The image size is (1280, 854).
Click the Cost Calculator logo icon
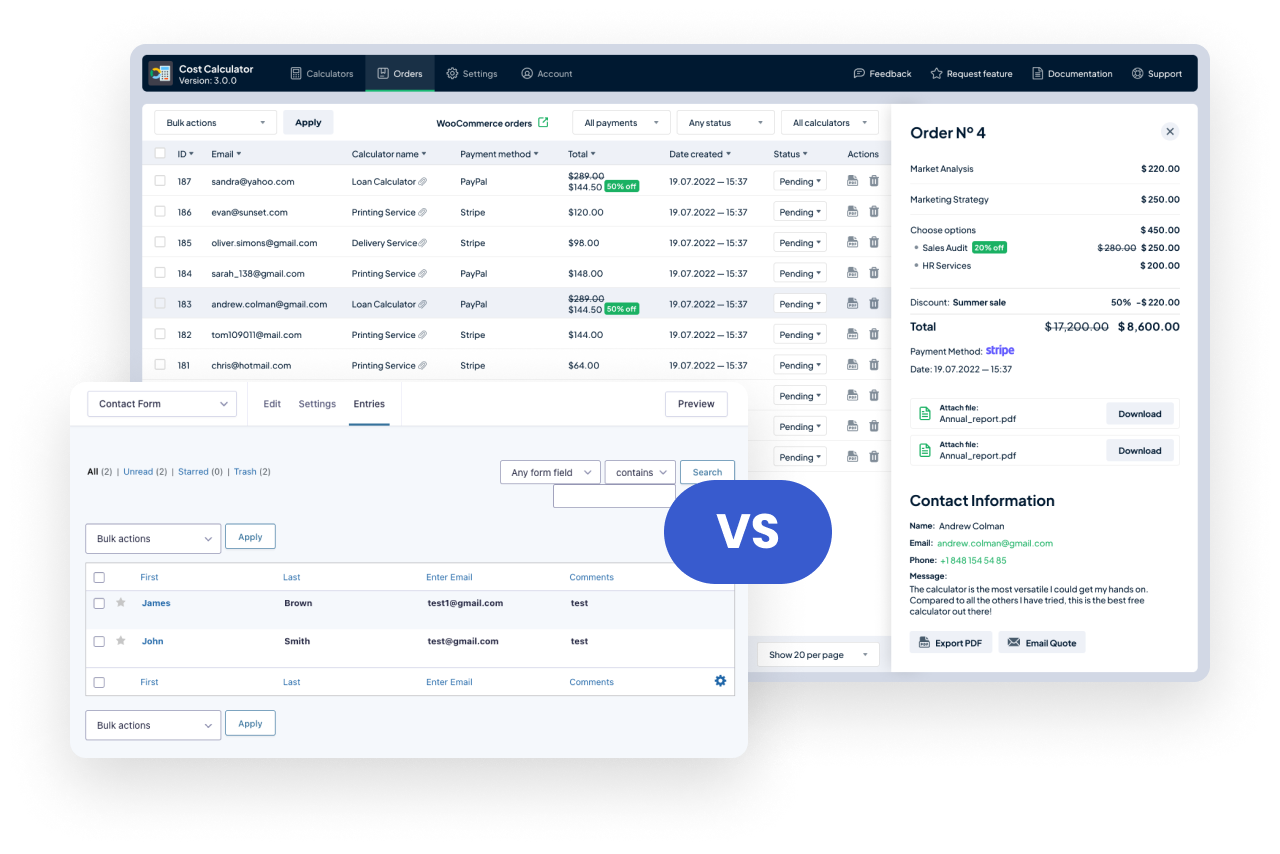click(160, 73)
